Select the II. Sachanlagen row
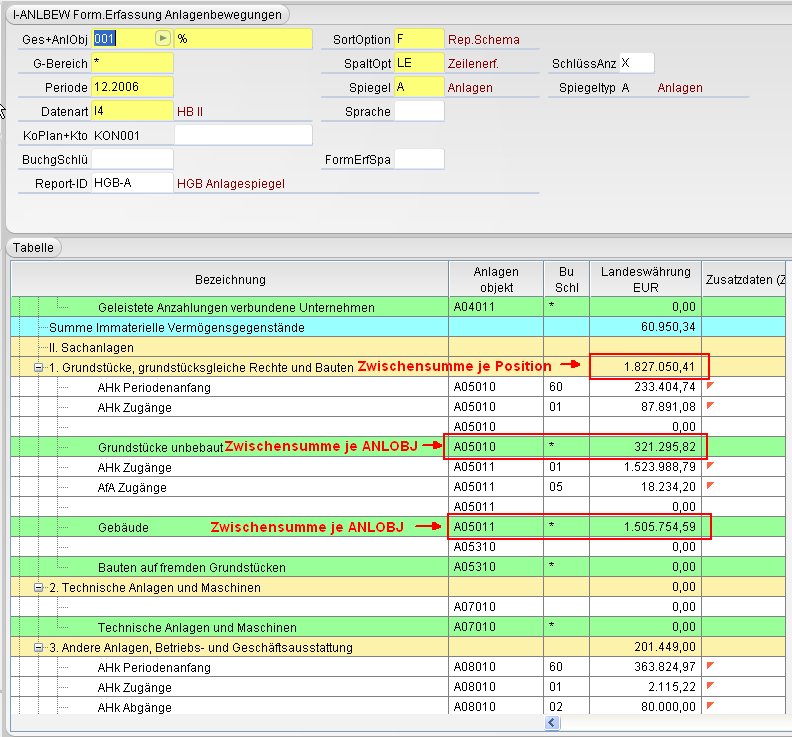The image size is (792, 737). [398, 347]
